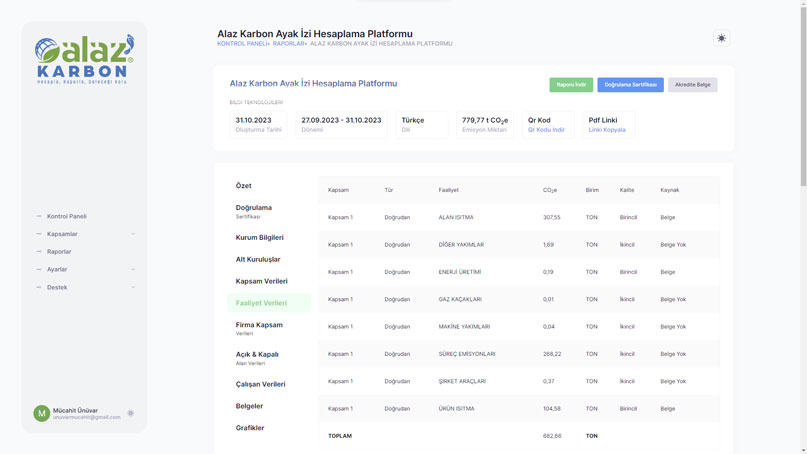Open Doğrulama Sertifikası blue button
The image size is (807, 454).
pos(630,84)
